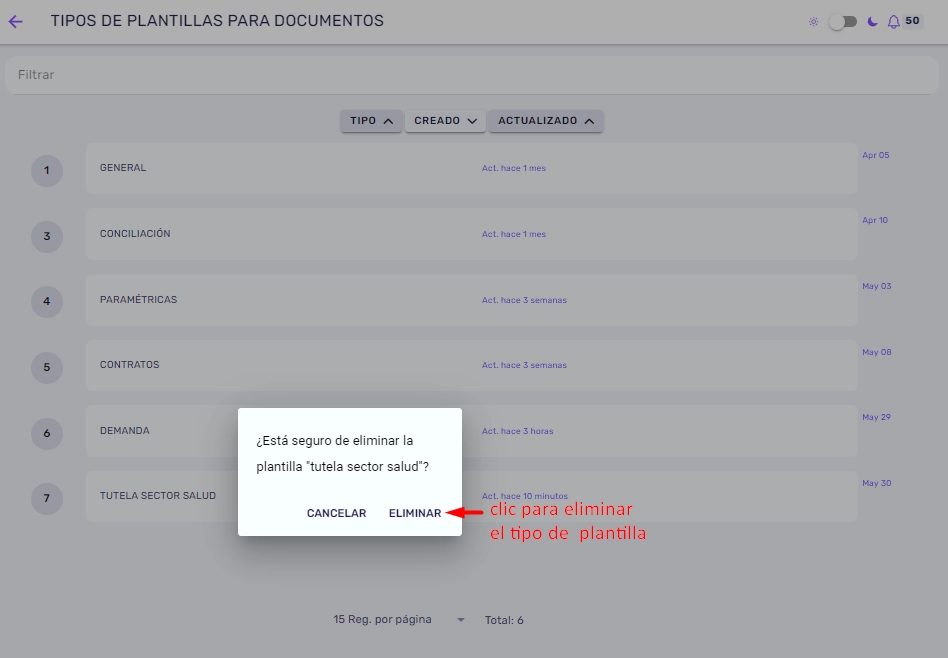
Task: Click the dialog confirmation question text
Action: coord(342,454)
